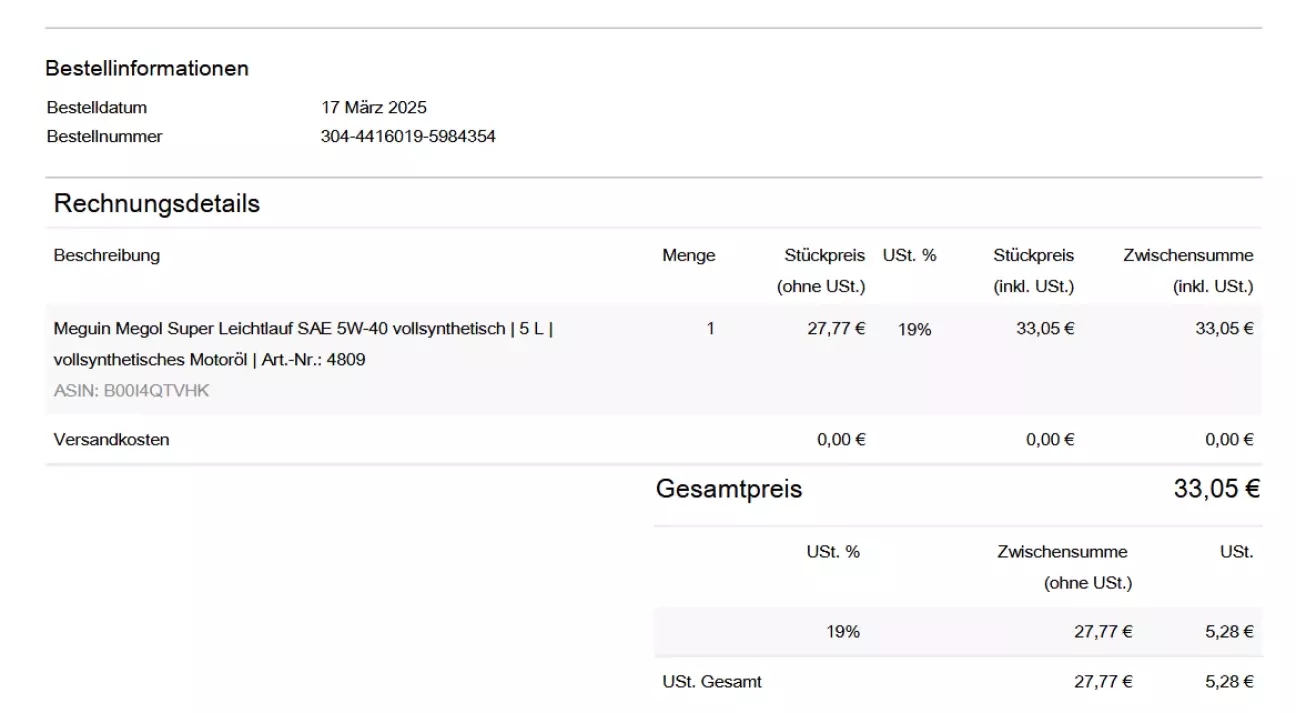Click the Stückpreis (ohne USt.) column header
Screen dimensions: 1296x713
(x=824, y=270)
